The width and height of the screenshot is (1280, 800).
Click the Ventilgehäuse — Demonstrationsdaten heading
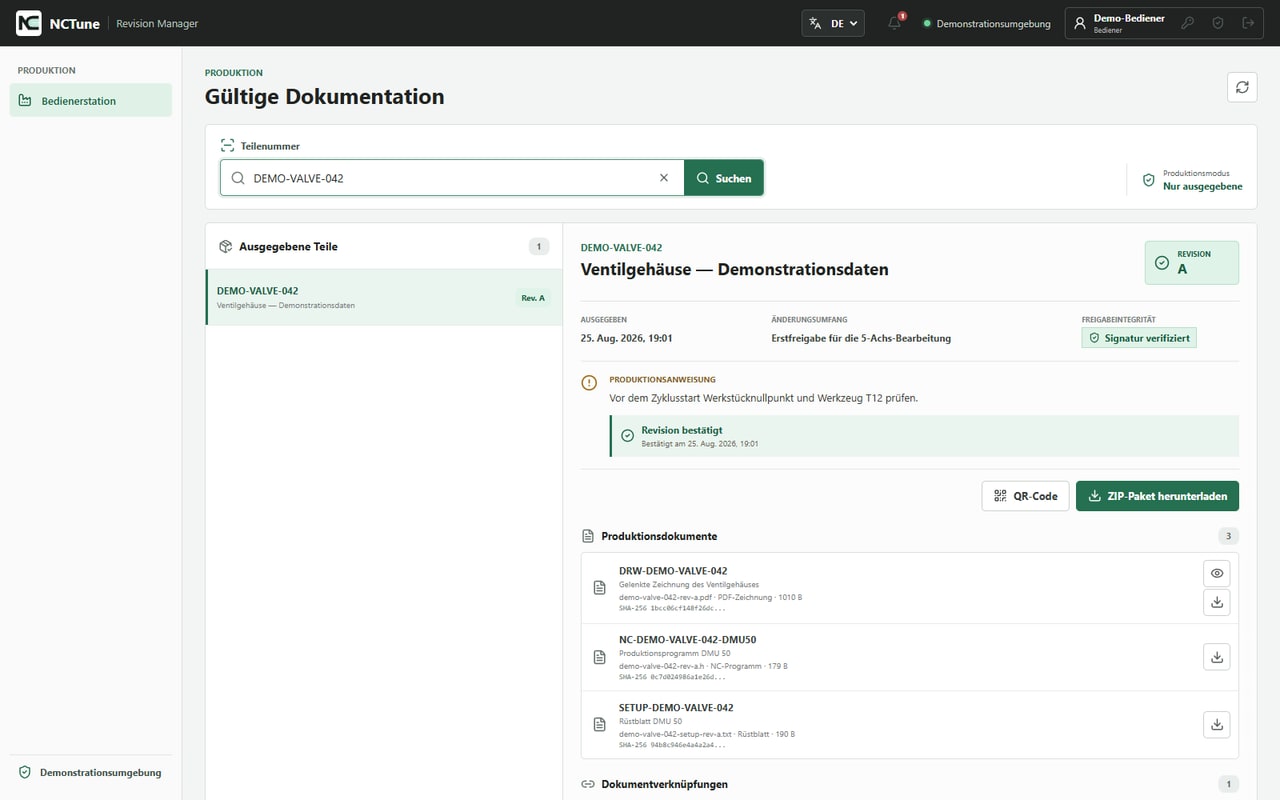click(x=735, y=269)
